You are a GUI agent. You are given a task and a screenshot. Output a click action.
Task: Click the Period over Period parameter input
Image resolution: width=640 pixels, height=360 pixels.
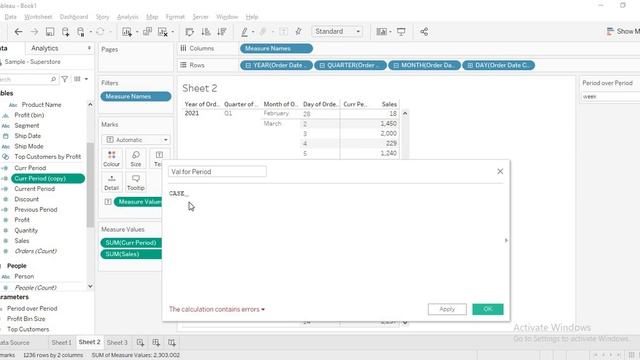(611, 96)
